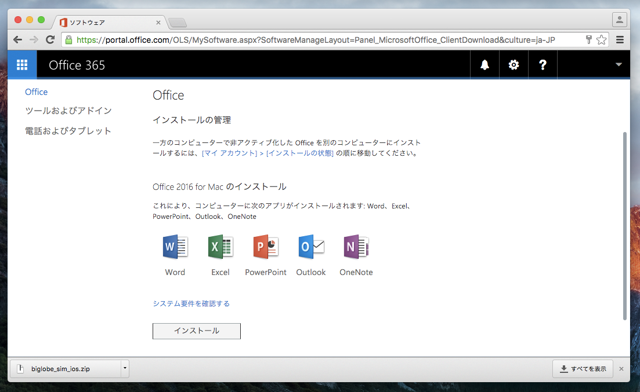Select ツールおよびアドイン in the left navigation

tap(68, 111)
